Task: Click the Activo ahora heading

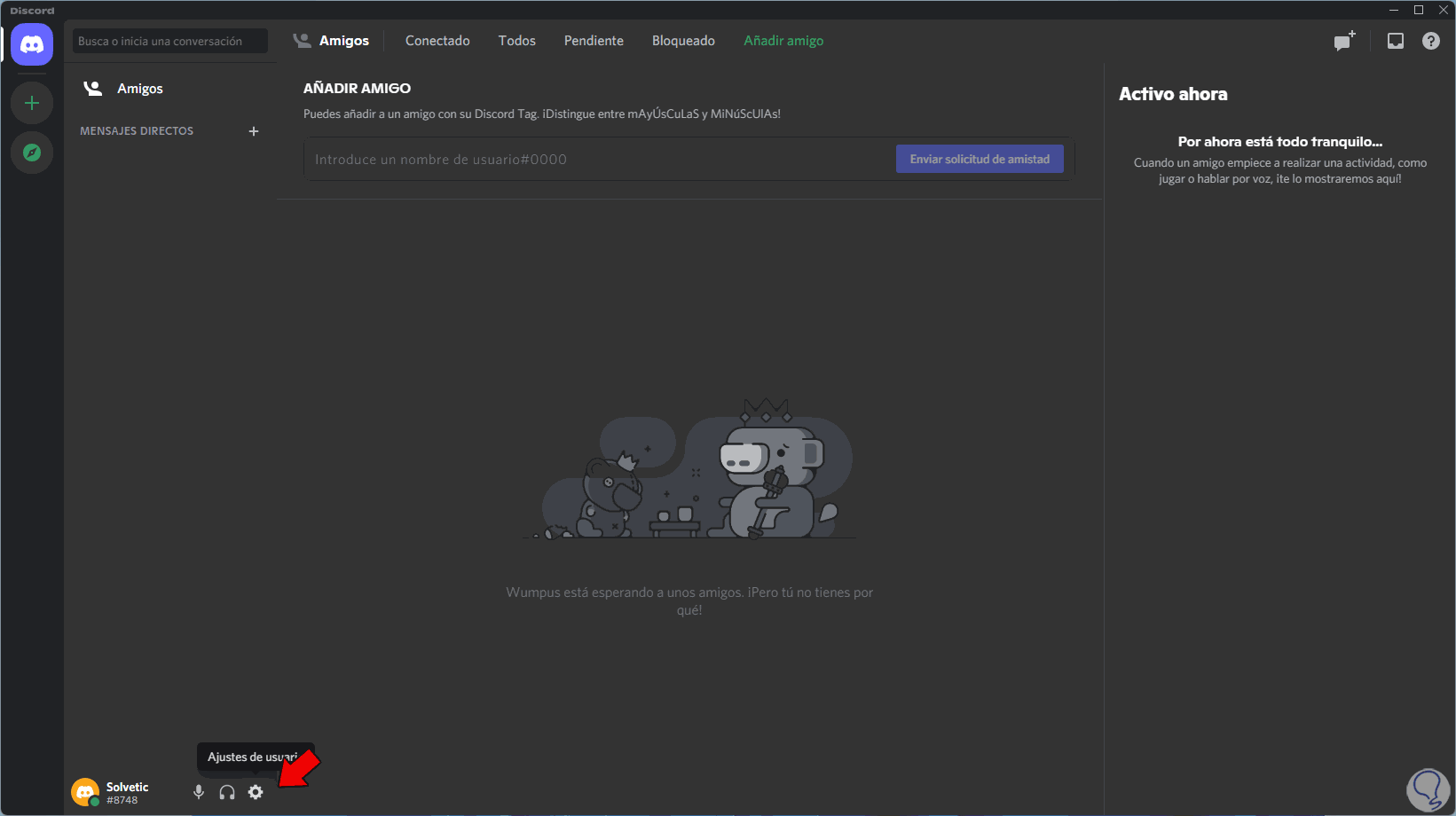Action: 1173,94
